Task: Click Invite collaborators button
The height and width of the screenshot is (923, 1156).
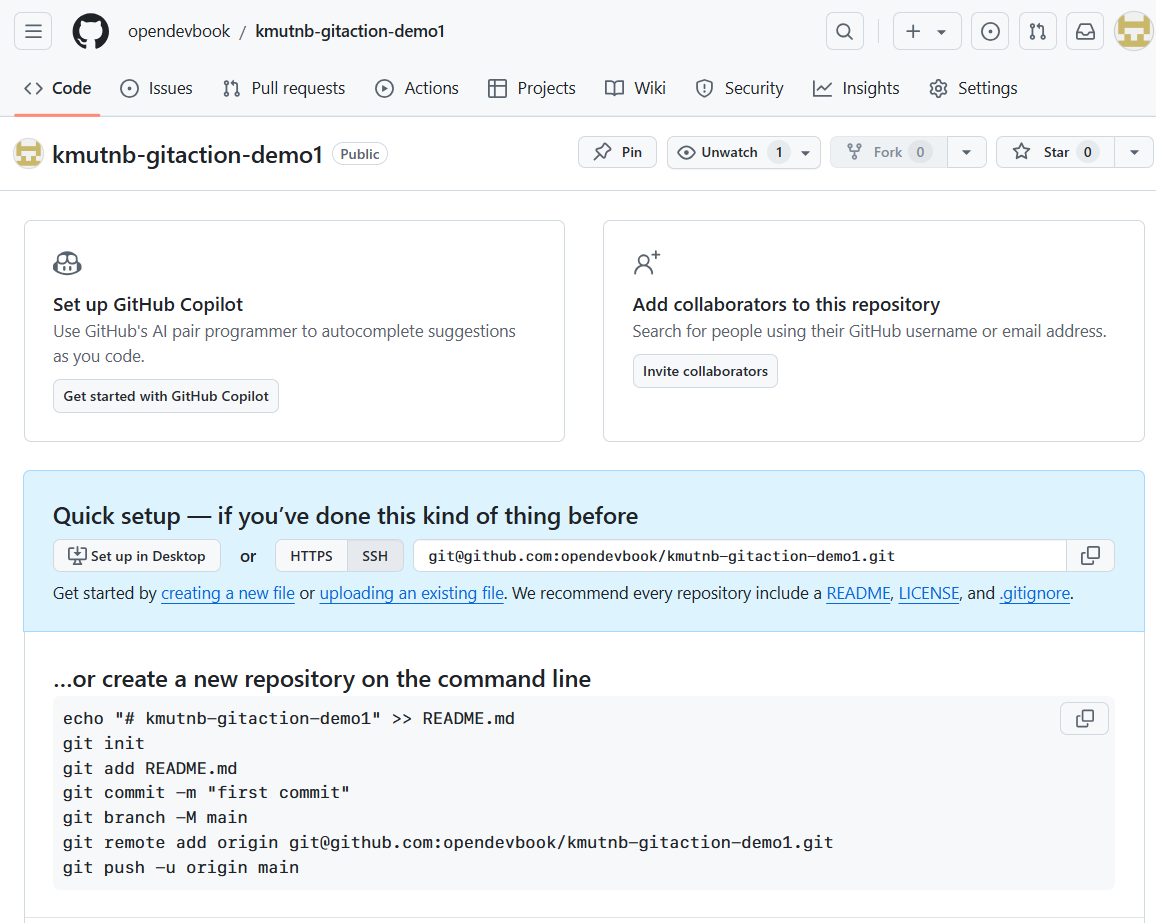Action: pyautogui.click(x=705, y=371)
